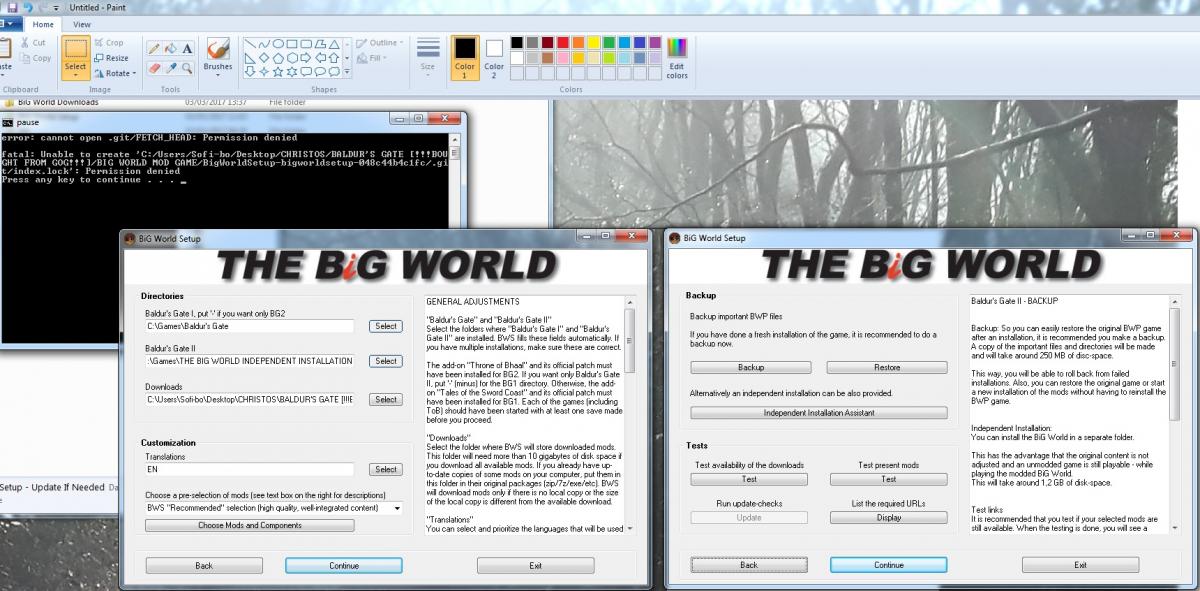The image size is (1200, 591).
Task: Select the Right arrow shape
Action: (x=306, y=58)
